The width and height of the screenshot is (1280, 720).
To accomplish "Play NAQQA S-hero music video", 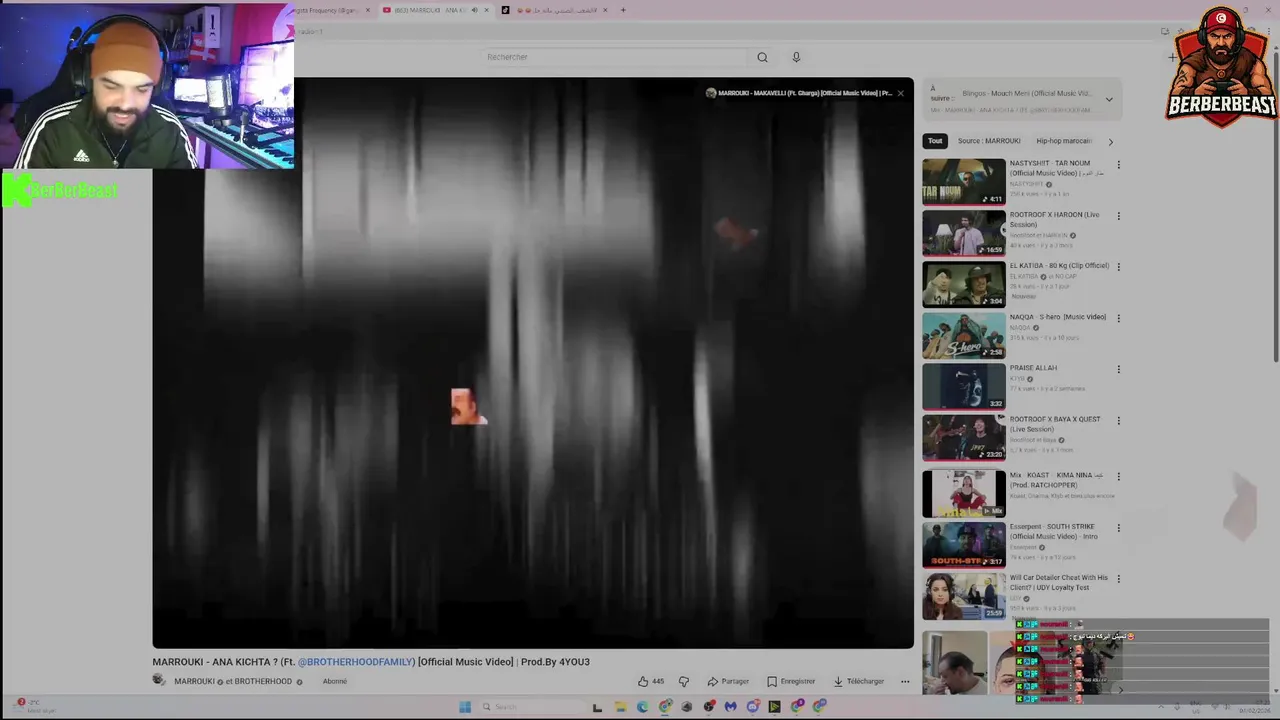I will pyautogui.click(x=964, y=335).
